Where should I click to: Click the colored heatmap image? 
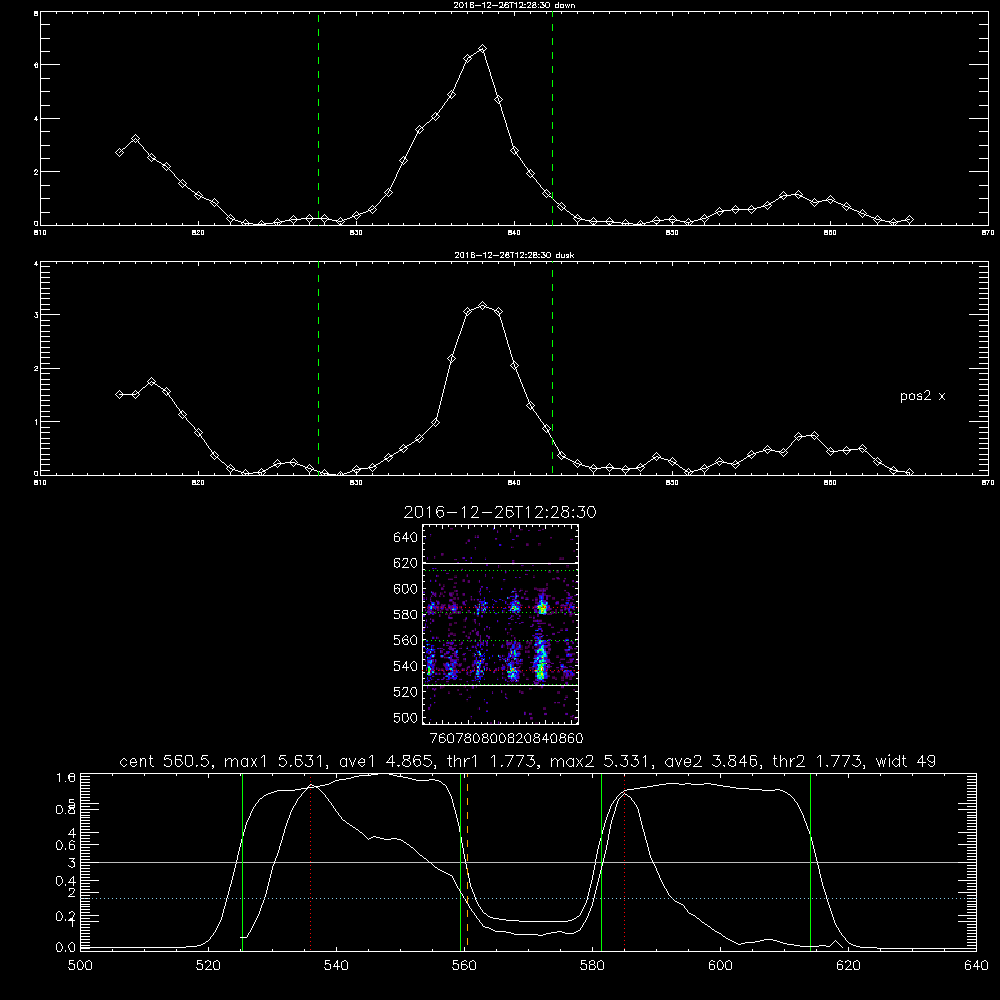pyautogui.click(x=500, y=624)
